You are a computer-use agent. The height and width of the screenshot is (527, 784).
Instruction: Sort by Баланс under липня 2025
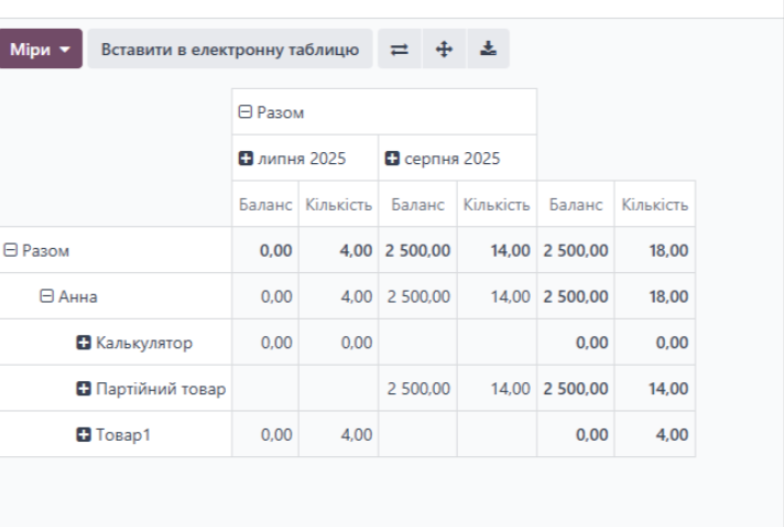(x=265, y=205)
